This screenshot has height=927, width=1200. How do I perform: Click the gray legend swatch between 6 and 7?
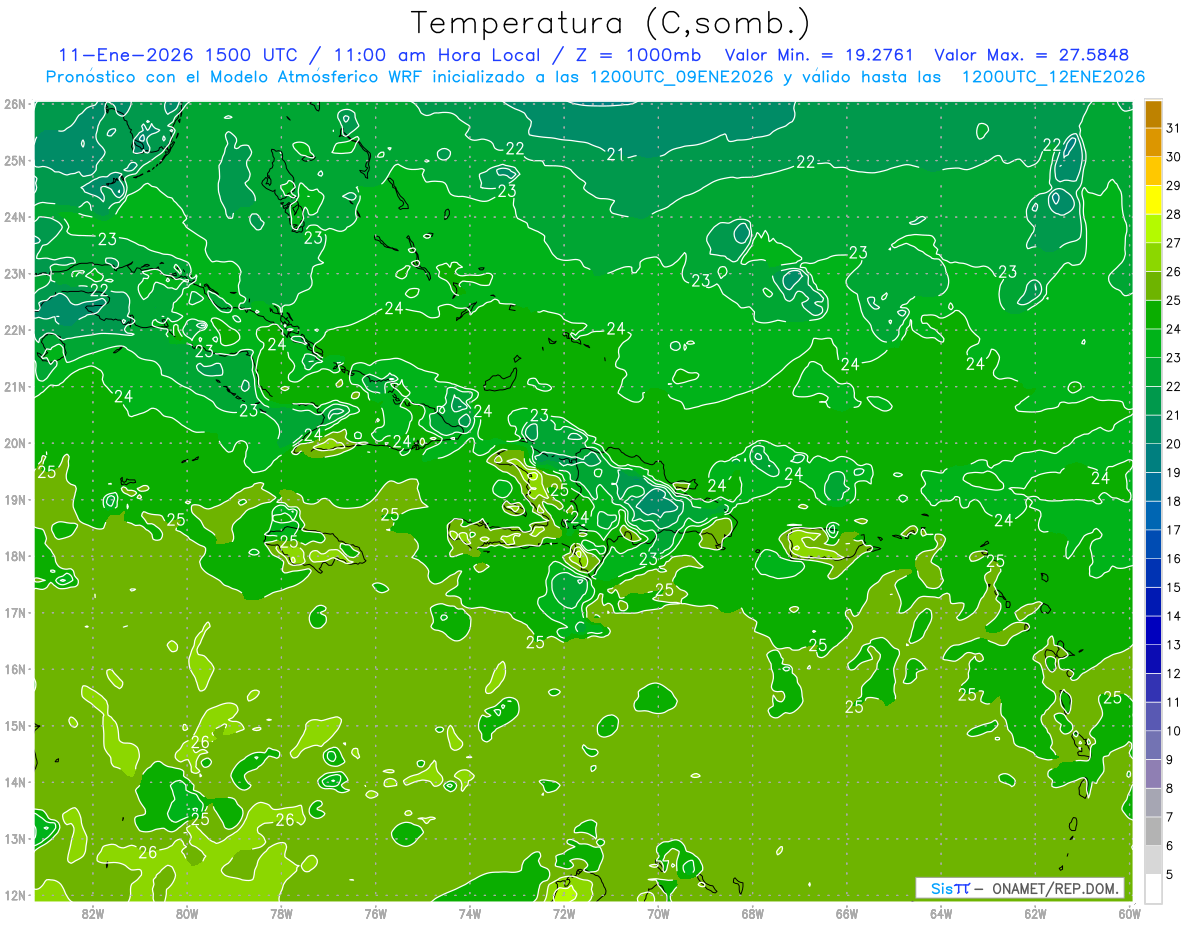1153,831
